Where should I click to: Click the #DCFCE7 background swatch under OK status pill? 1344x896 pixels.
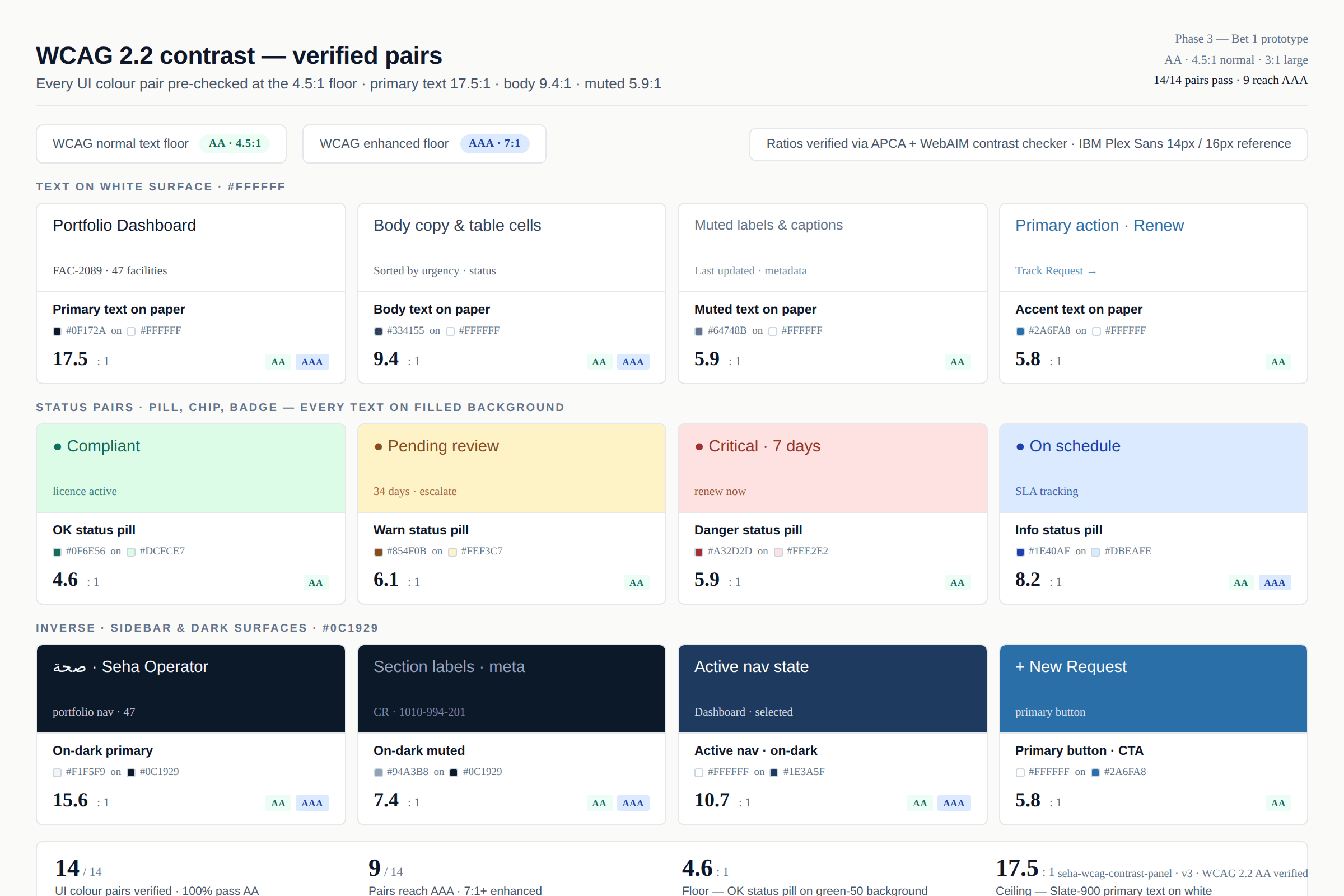(x=131, y=552)
